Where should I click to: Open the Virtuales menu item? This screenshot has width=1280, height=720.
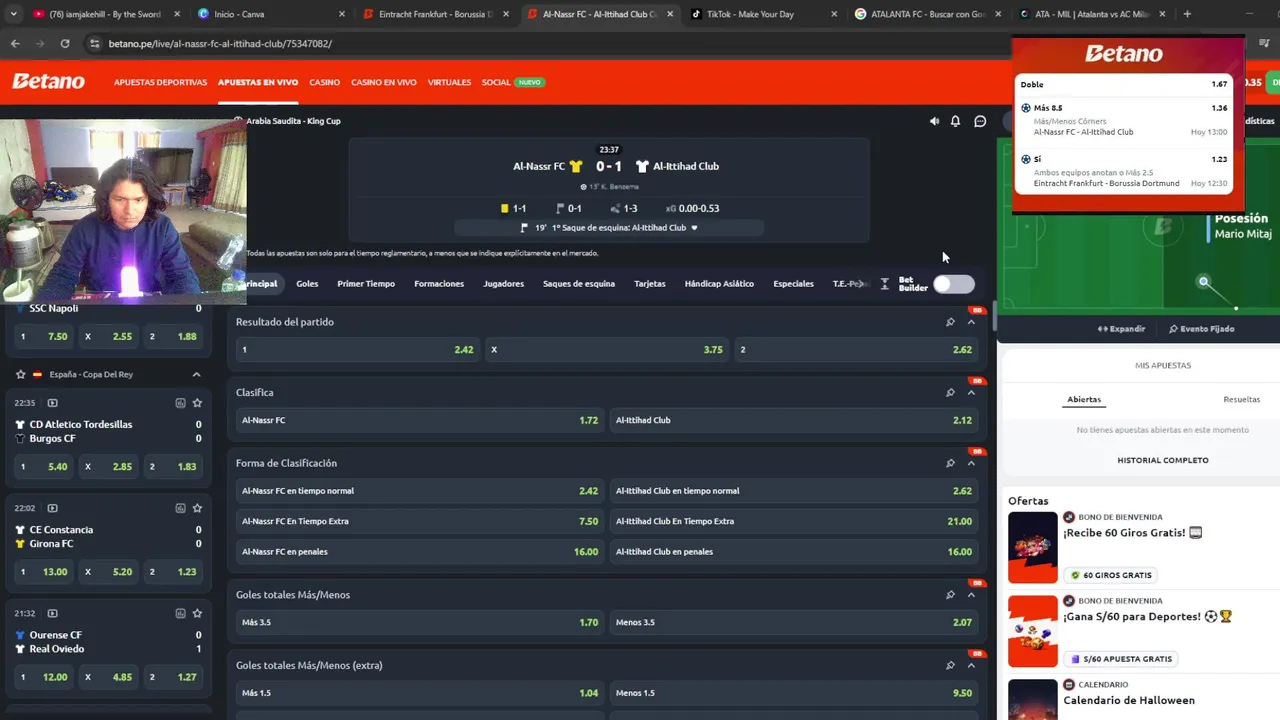(x=449, y=82)
